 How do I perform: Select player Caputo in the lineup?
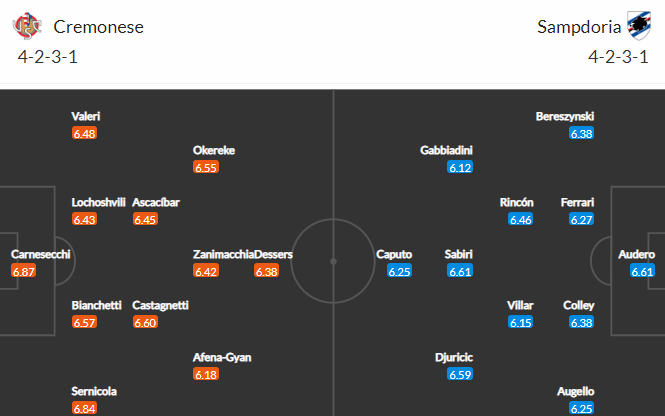click(x=394, y=254)
